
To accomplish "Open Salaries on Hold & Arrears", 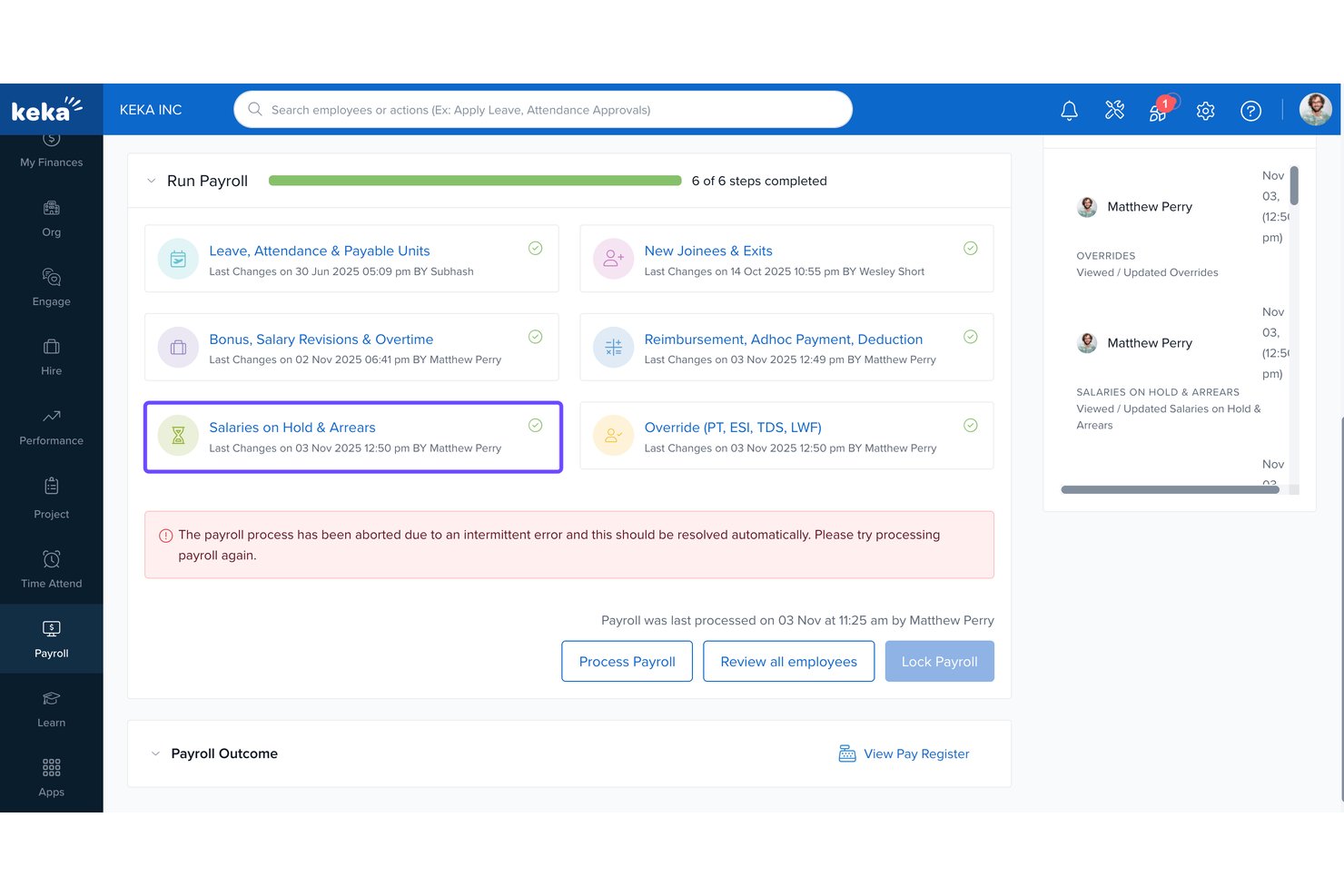I will point(292,428).
